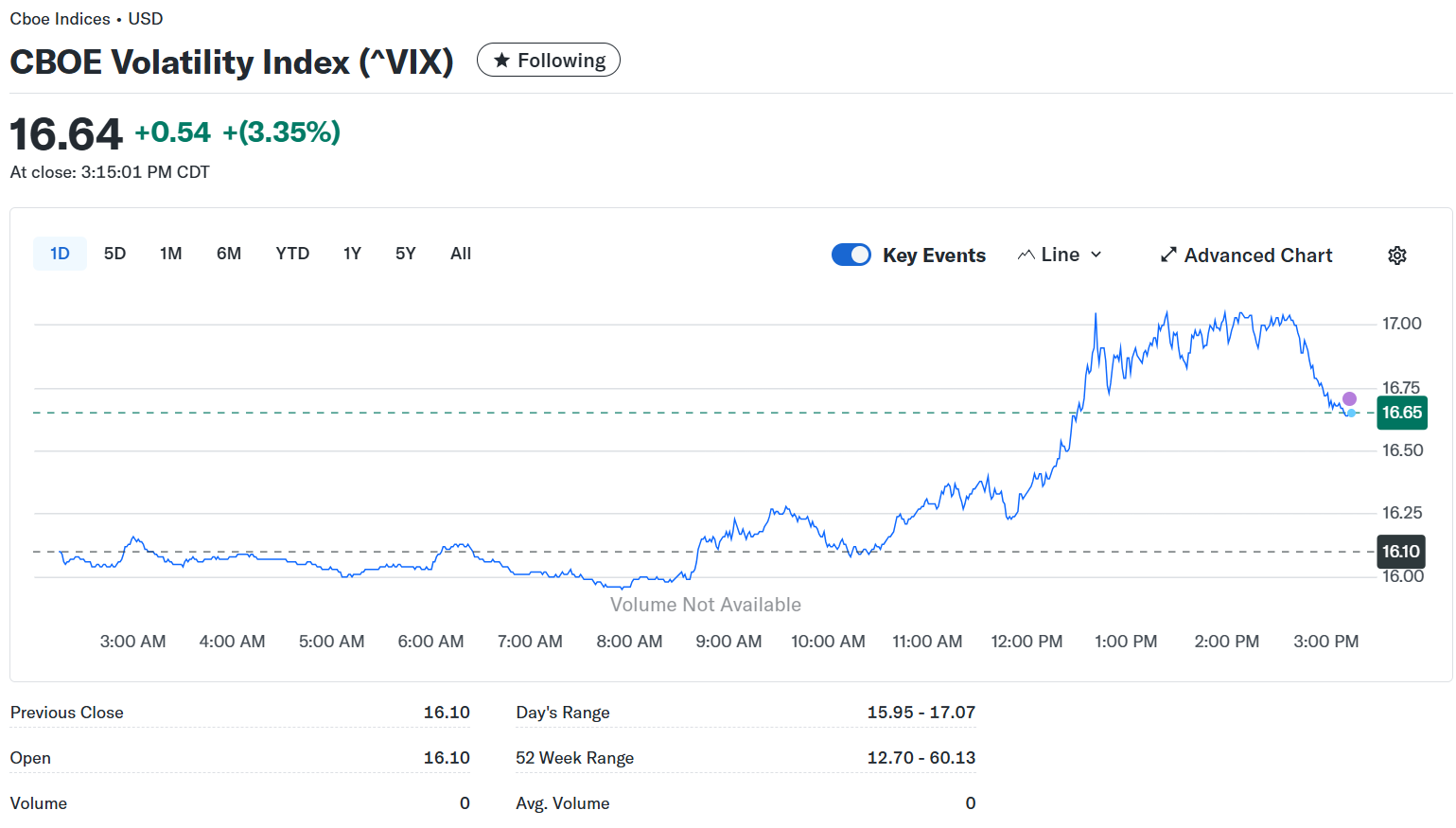Click the 9:00 AM axis label
Screen dimensions: 1456x828
click(728, 642)
